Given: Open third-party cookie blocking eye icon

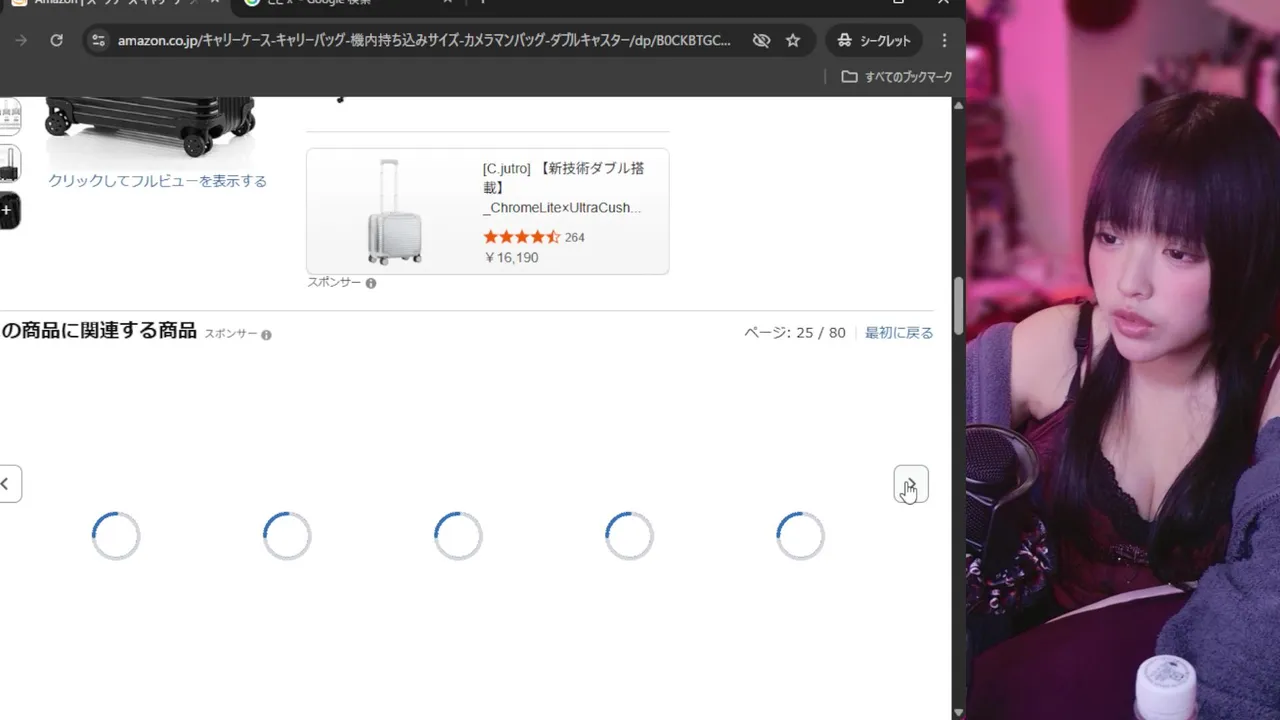Looking at the screenshot, I should (x=761, y=40).
